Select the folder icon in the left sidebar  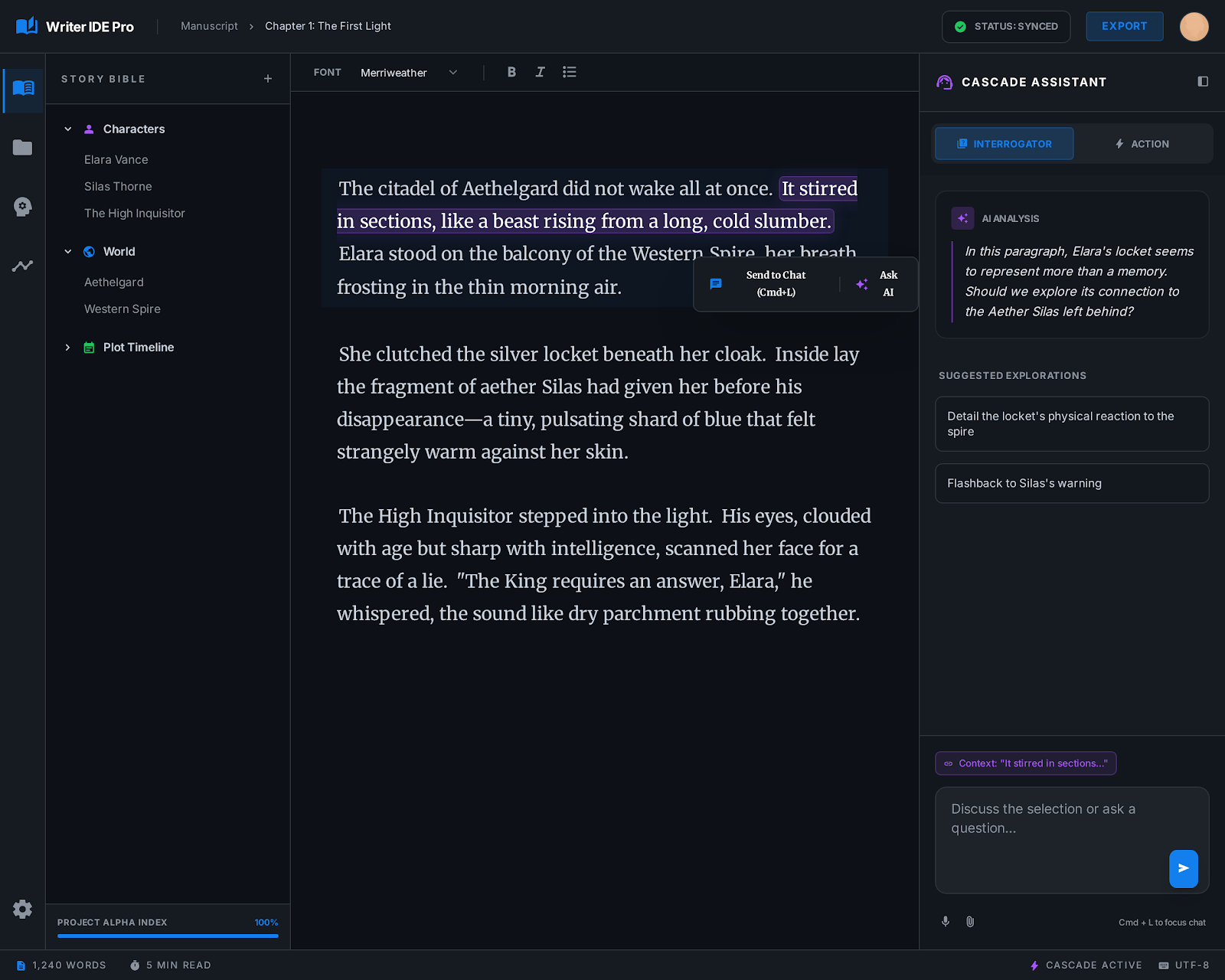(x=22, y=148)
